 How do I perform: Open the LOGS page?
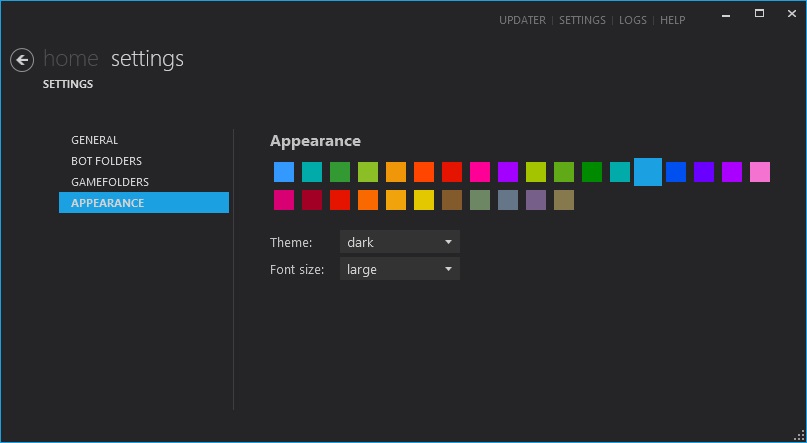[x=633, y=20]
